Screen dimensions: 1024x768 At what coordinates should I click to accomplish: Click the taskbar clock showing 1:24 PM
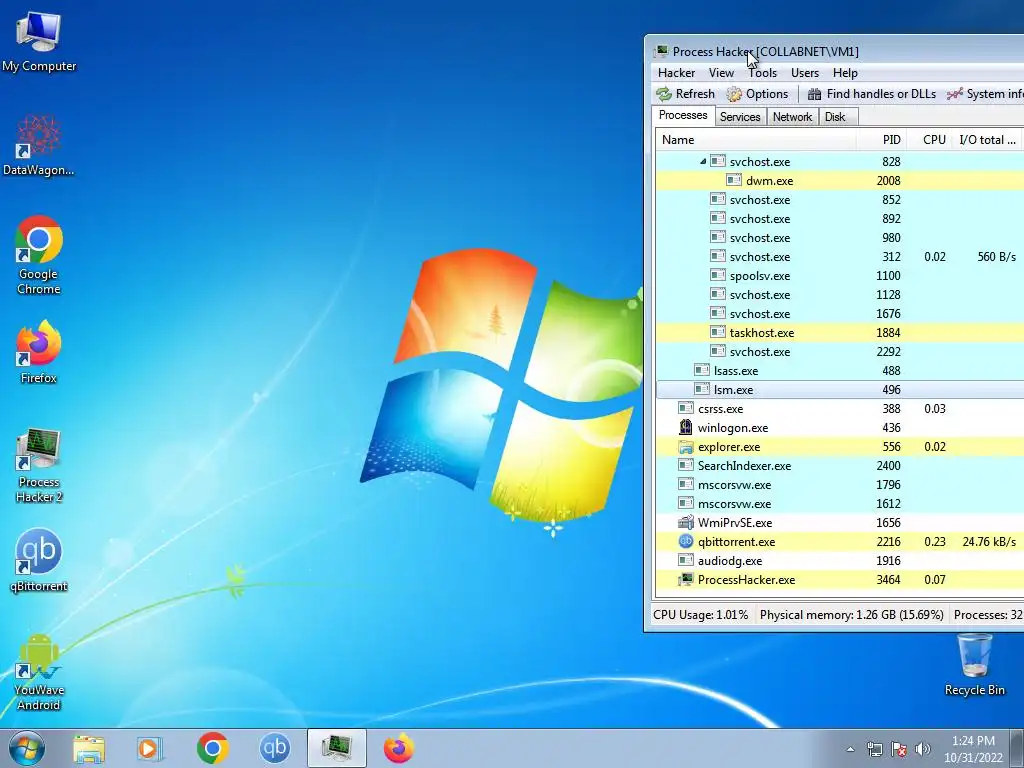[x=973, y=749]
